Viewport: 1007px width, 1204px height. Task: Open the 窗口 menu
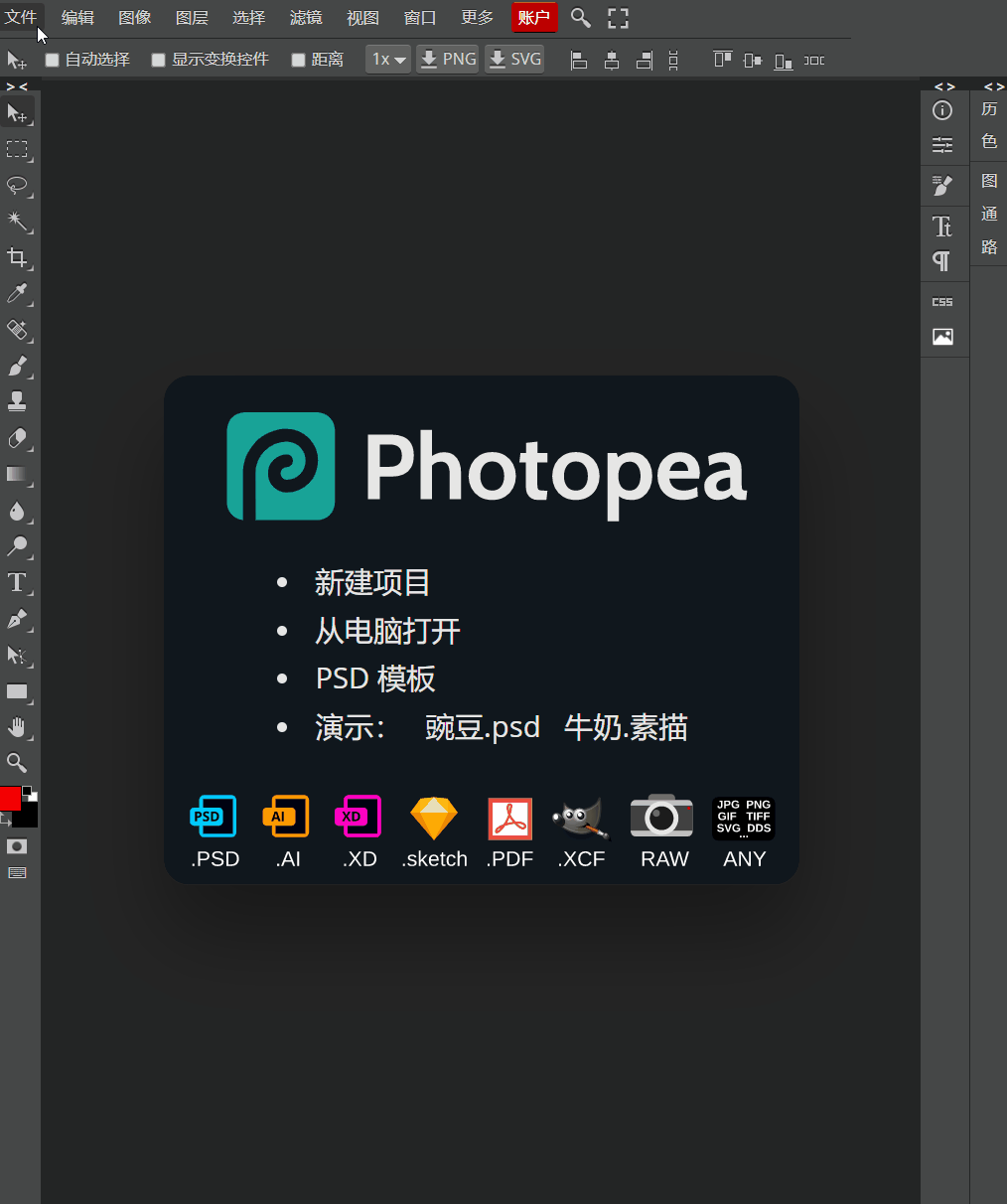(420, 18)
